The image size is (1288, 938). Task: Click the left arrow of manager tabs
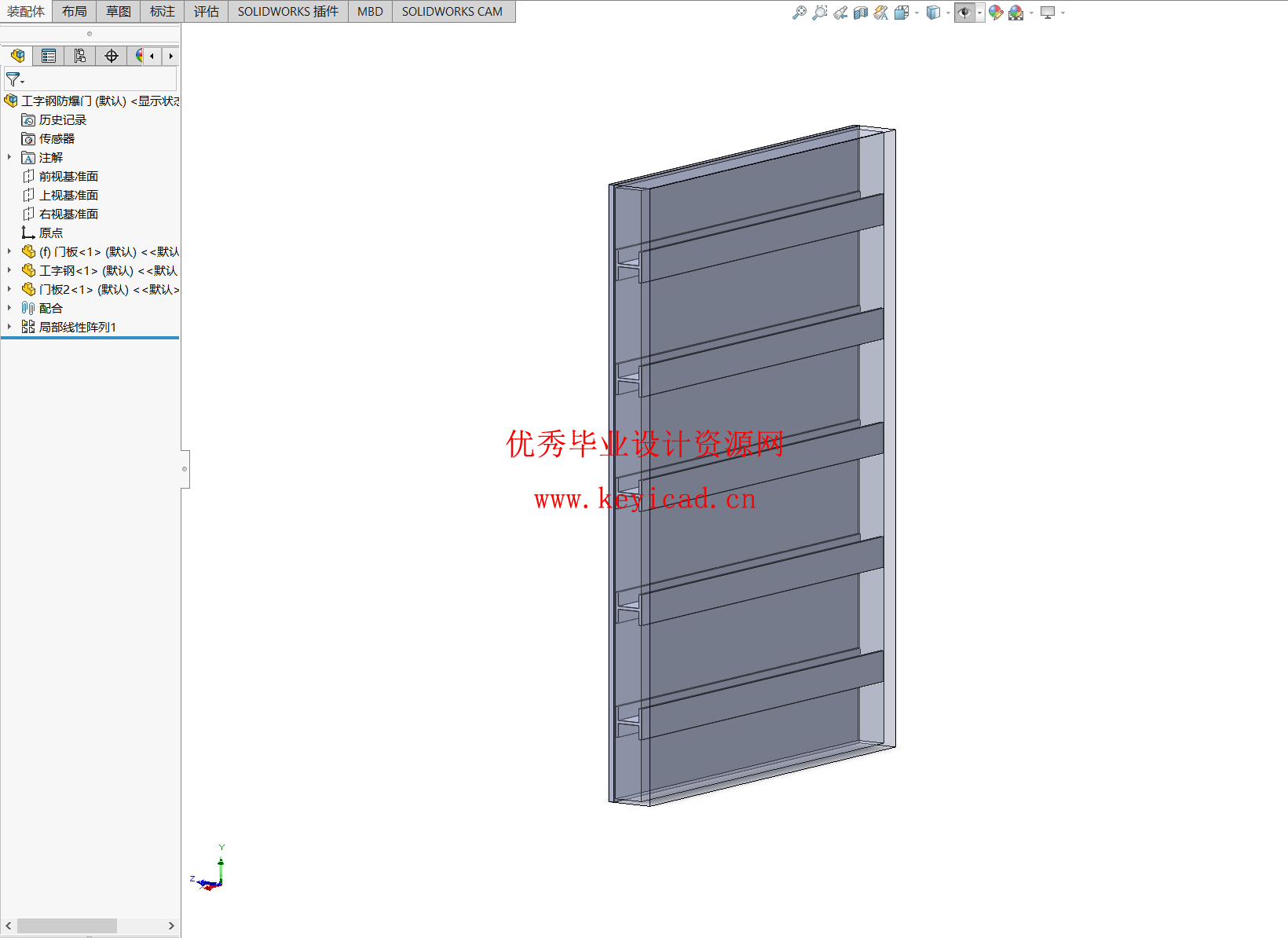point(152,56)
